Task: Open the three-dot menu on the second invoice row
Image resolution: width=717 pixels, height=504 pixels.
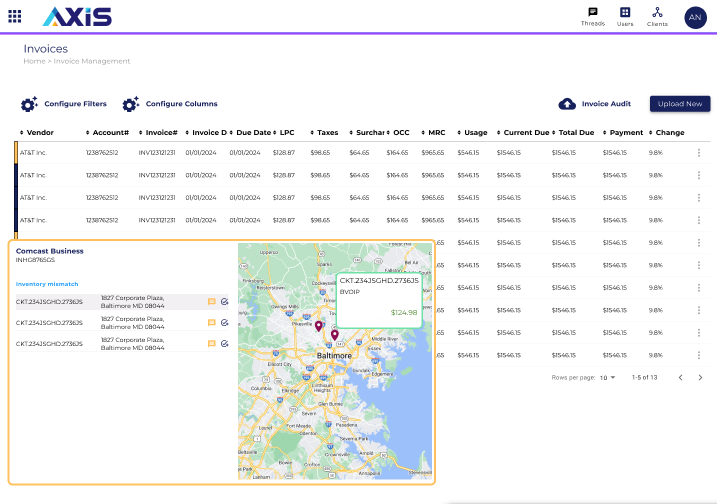Action: 699,175
